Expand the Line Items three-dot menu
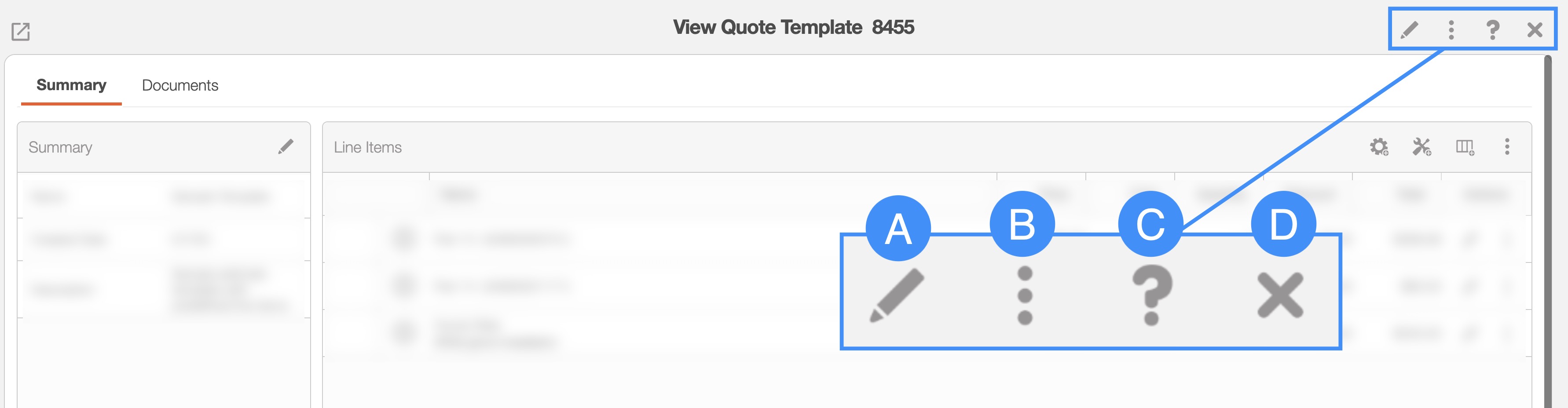This screenshot has width=1568, height=408. pos(1507,146)
